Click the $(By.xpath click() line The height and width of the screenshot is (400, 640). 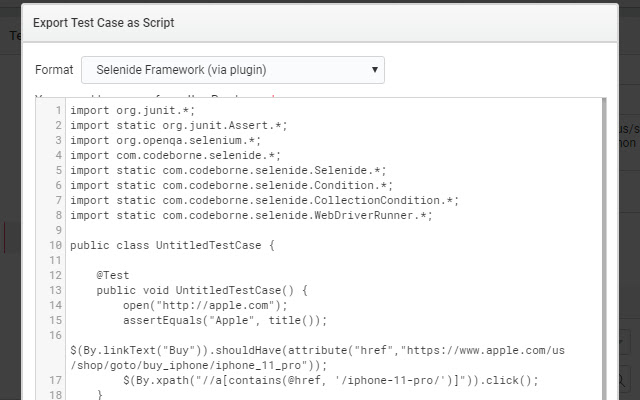(331, 380)
